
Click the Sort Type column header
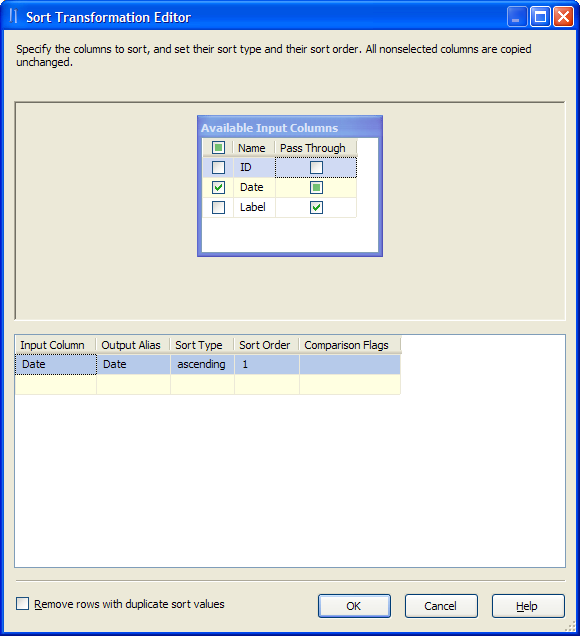[202, 345]
